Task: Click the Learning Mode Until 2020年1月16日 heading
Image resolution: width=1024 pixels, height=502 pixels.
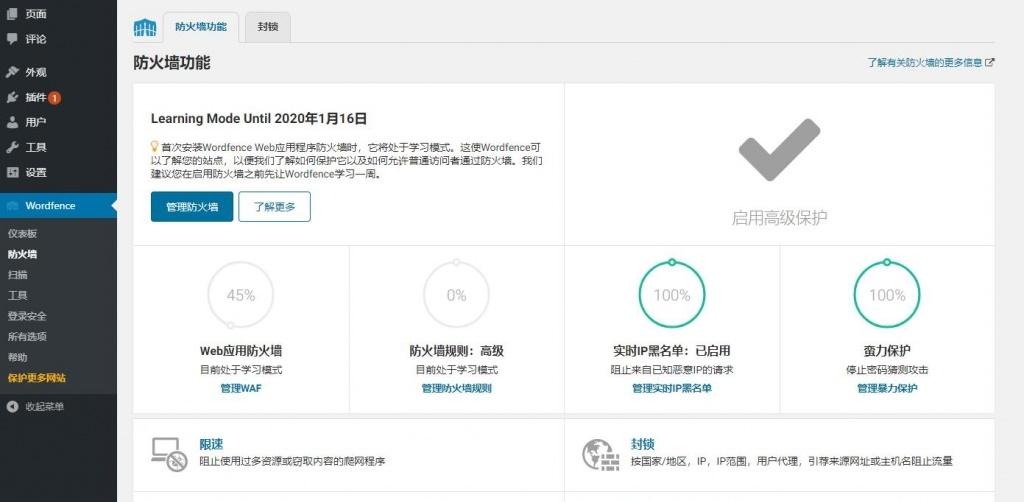Action: pos(259,119)
